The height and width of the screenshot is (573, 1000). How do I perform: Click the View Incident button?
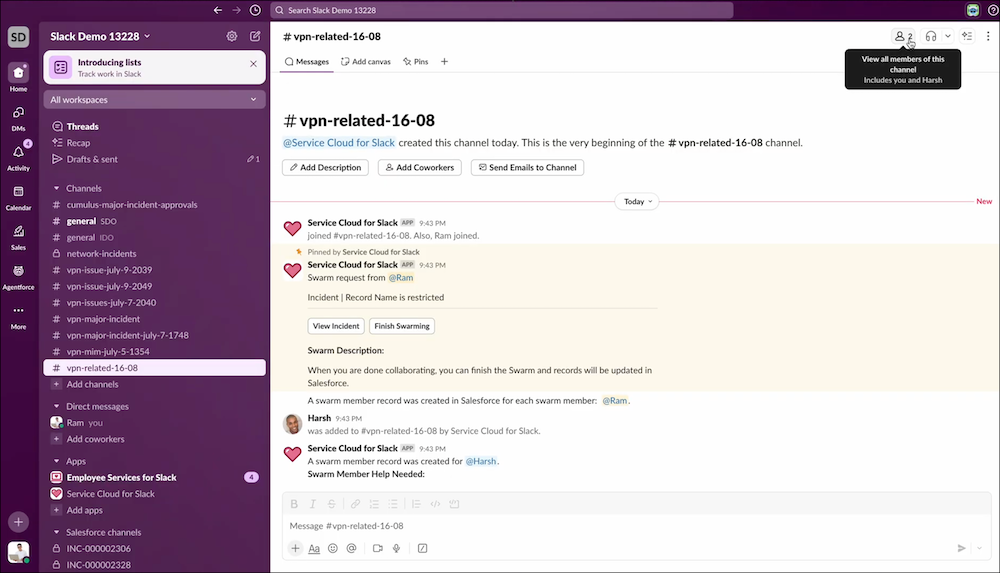336,326
